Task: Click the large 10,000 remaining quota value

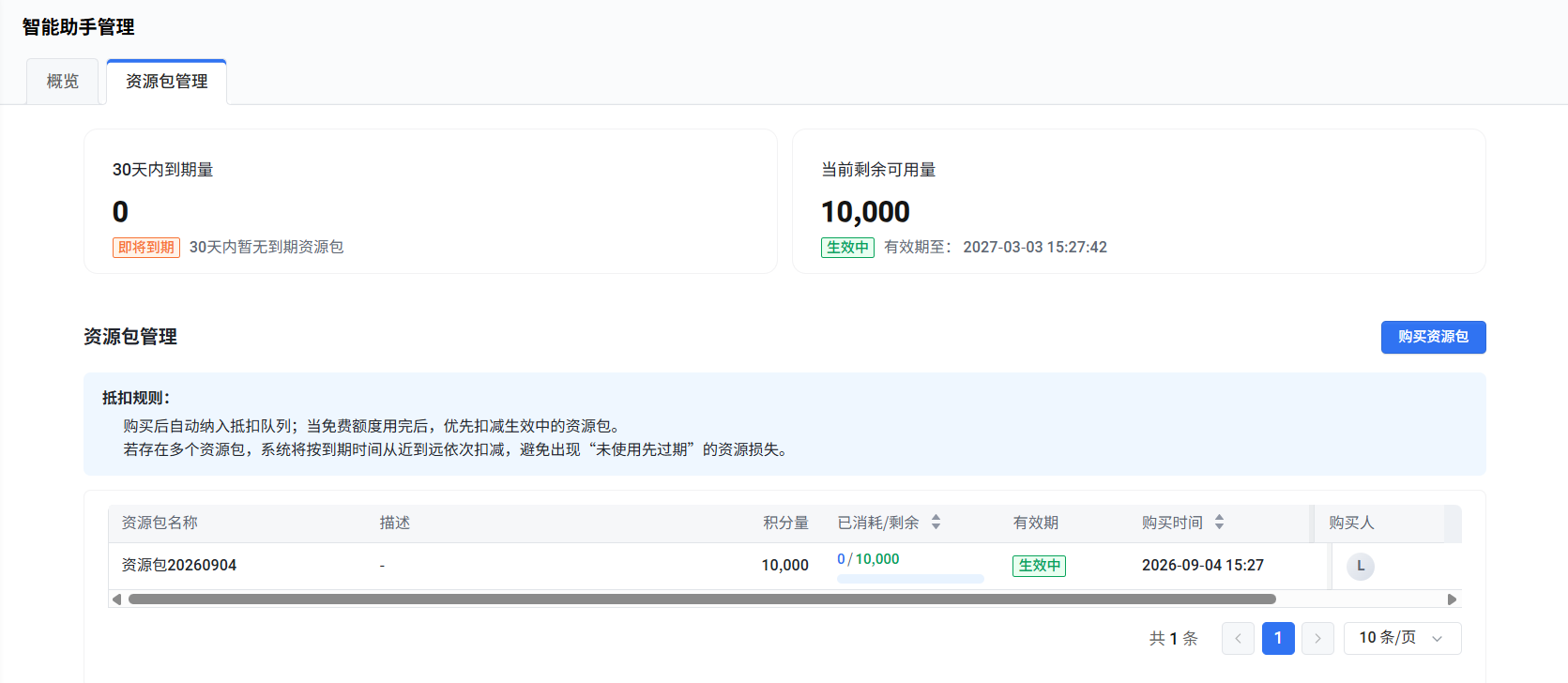Action: (x=865, y=212)
